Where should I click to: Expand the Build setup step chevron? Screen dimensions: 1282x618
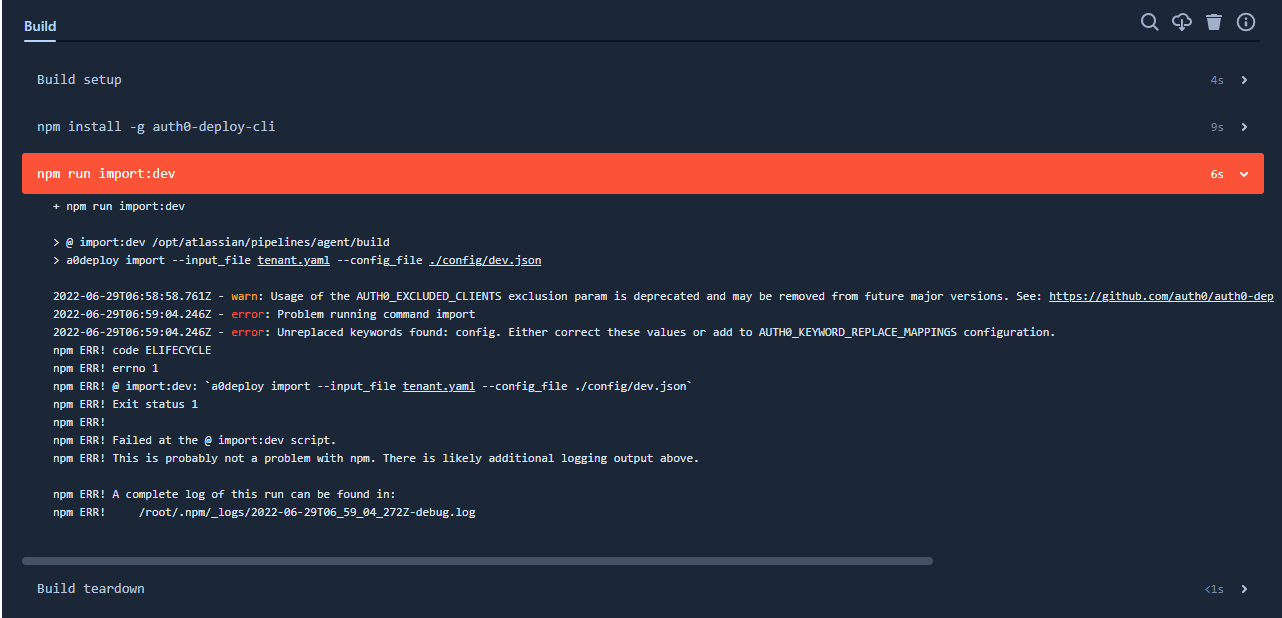(x=1244, y=80)
